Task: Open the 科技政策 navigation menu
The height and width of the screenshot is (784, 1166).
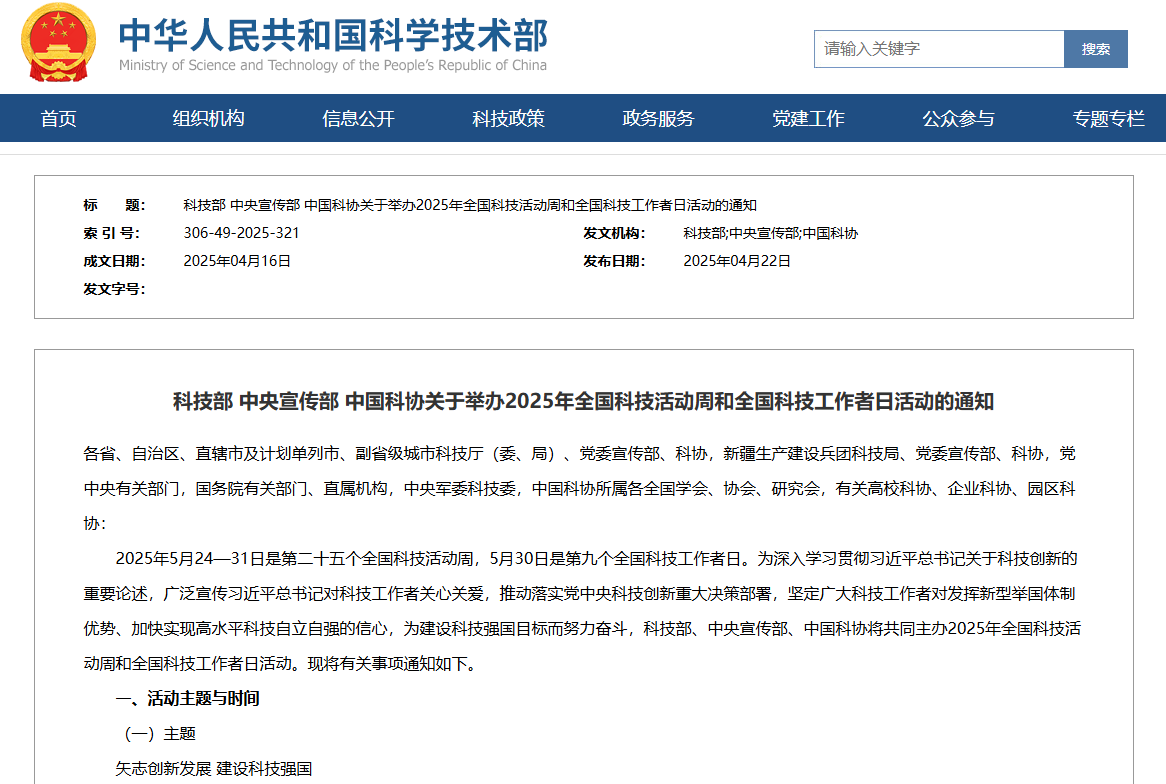Action: tap(509, 118)
